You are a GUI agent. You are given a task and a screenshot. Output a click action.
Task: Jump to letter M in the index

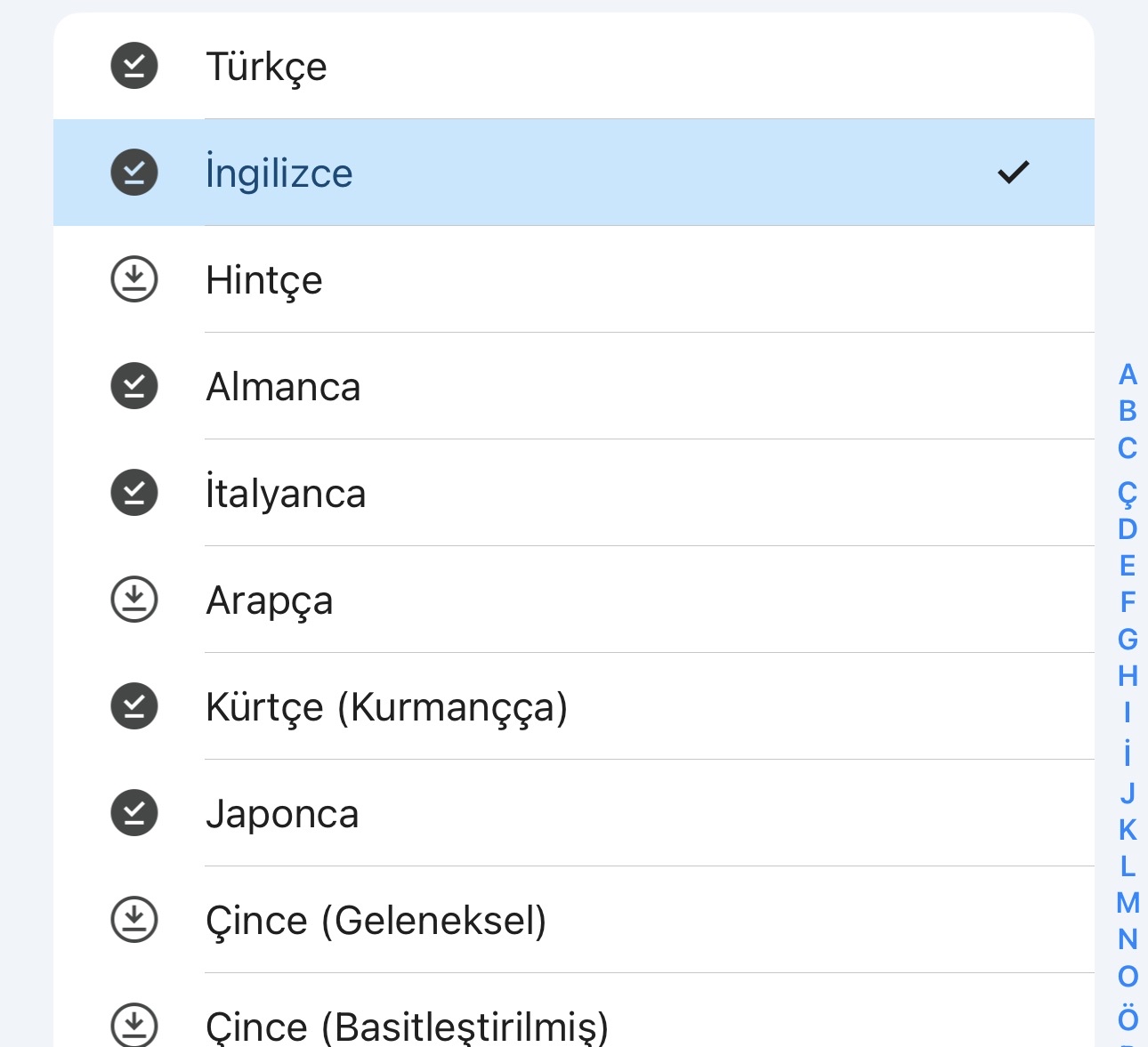click(x=1128, y=902)
